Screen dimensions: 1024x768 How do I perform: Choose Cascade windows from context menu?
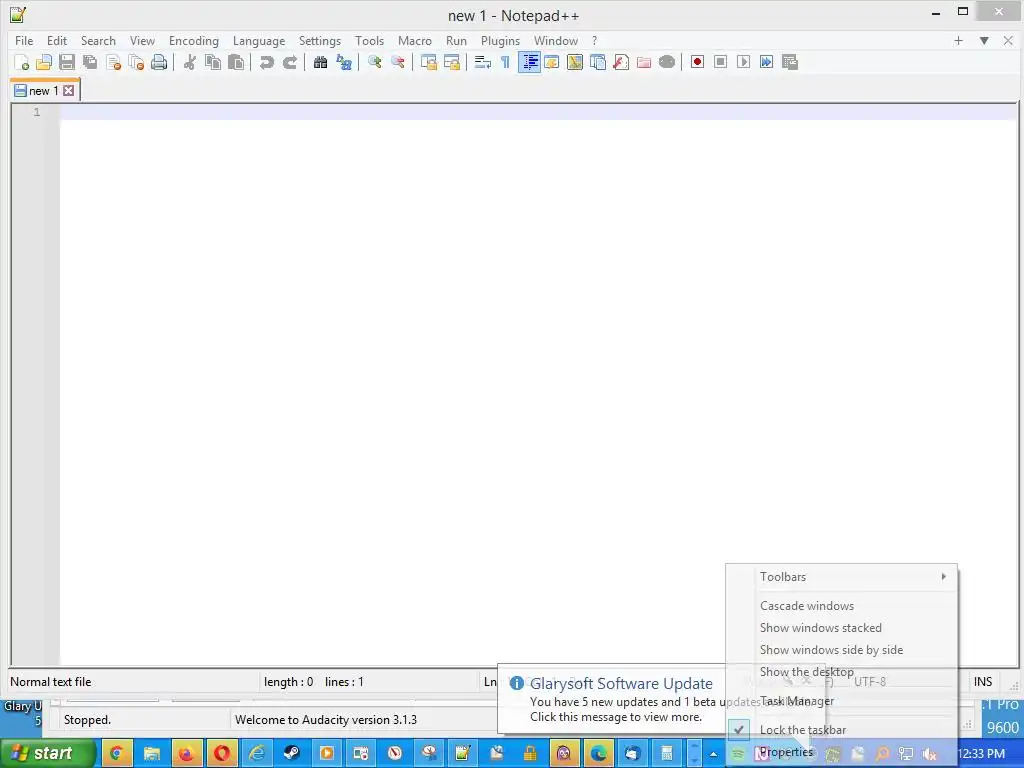point(842,605)
